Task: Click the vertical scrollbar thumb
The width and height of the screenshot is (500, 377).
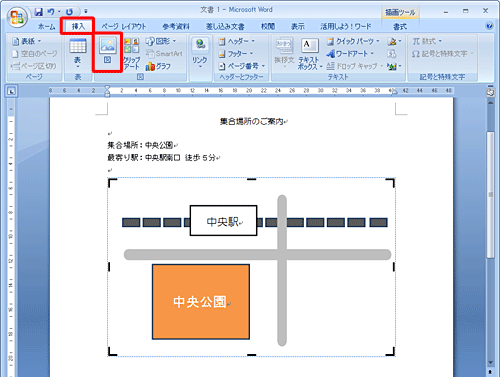Action: pos(490,195)
